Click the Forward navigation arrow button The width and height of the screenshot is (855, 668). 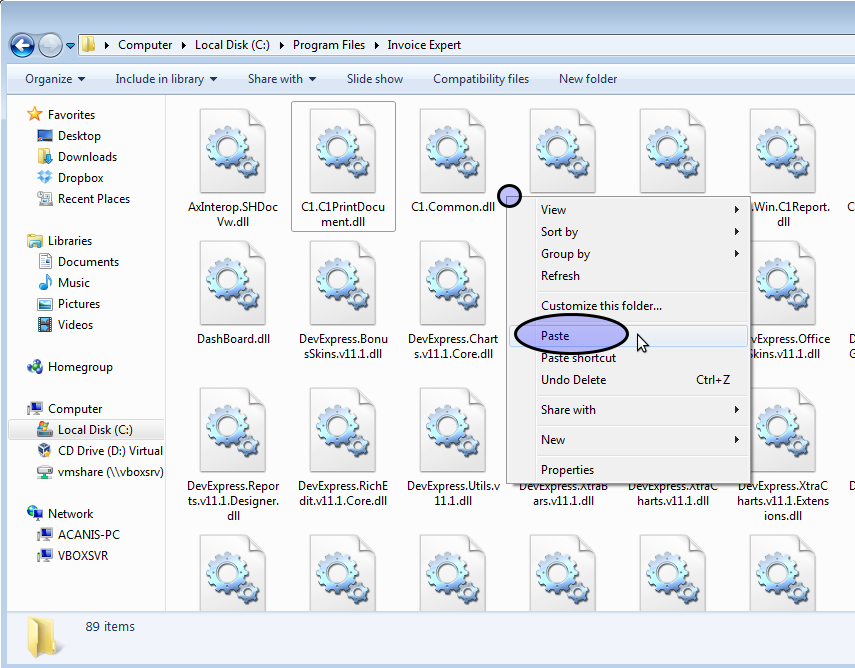tap(50, 45)
